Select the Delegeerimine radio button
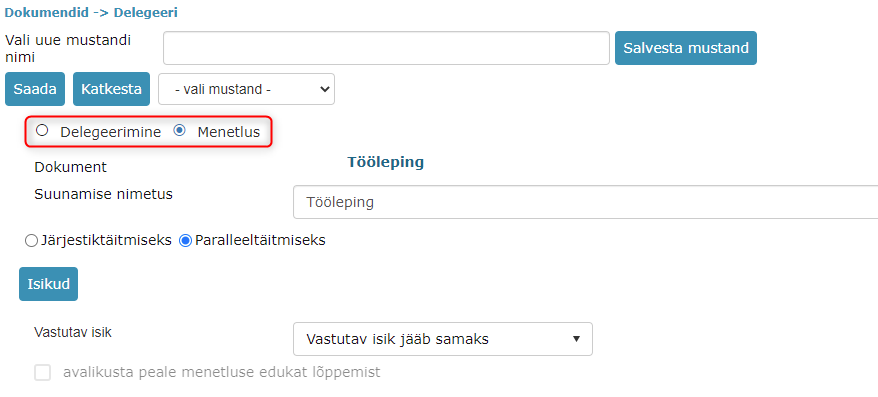This screenshot has height=397, width=878. click(41, 131)
